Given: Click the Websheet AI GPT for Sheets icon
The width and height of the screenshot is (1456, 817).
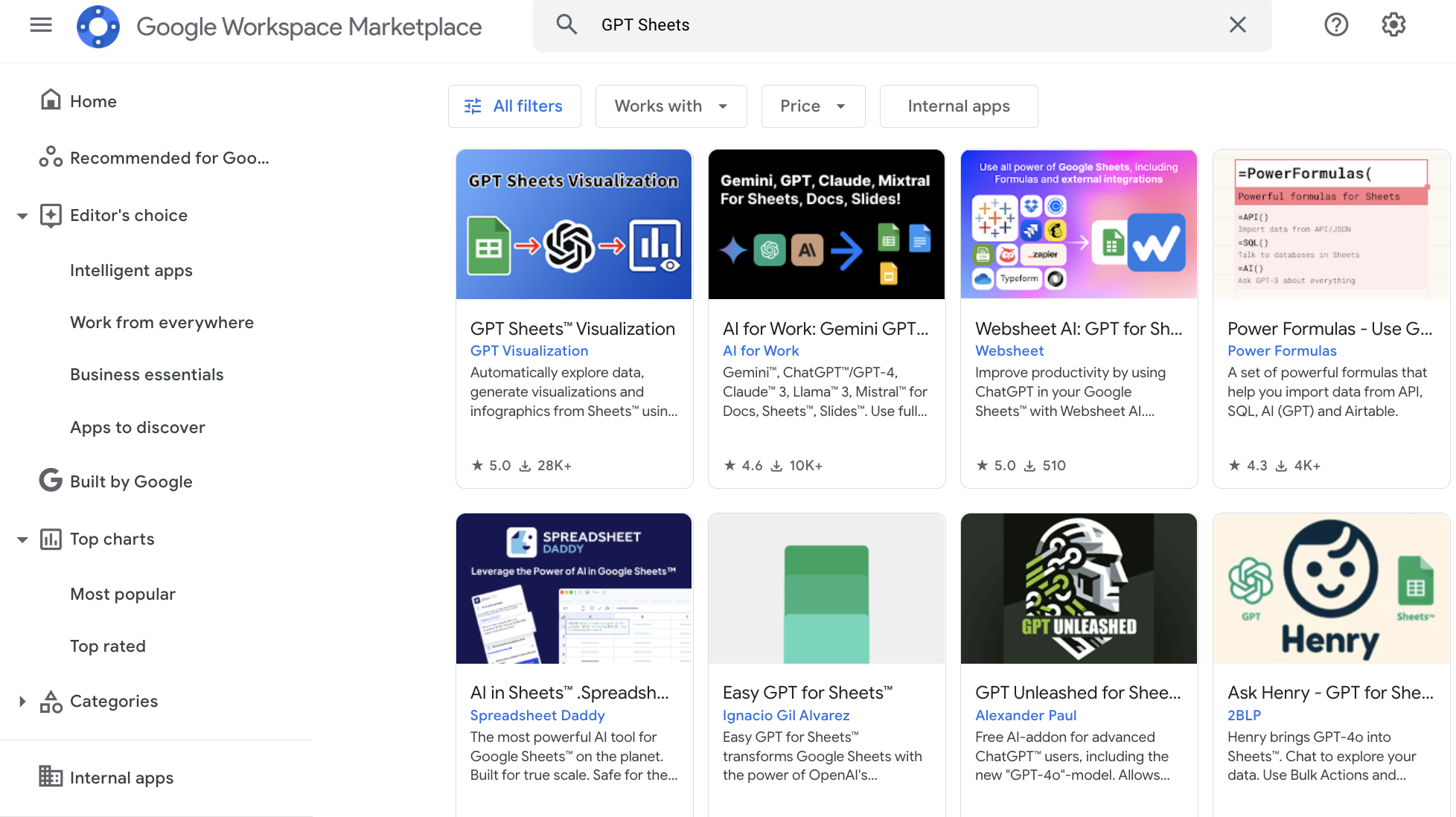Looking at the screenshot, I should (1078, 223).
